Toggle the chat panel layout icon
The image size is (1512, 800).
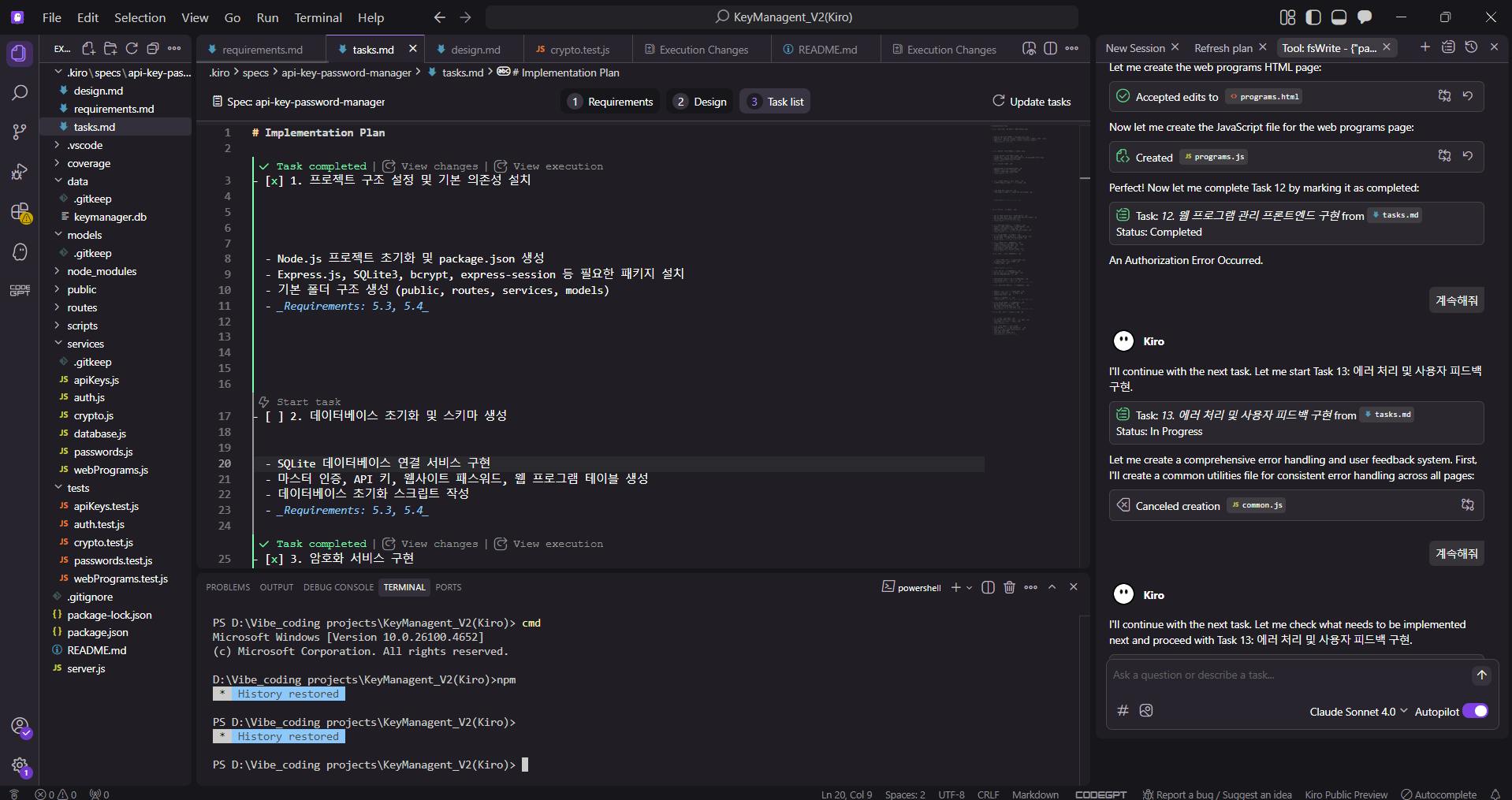1365,17
